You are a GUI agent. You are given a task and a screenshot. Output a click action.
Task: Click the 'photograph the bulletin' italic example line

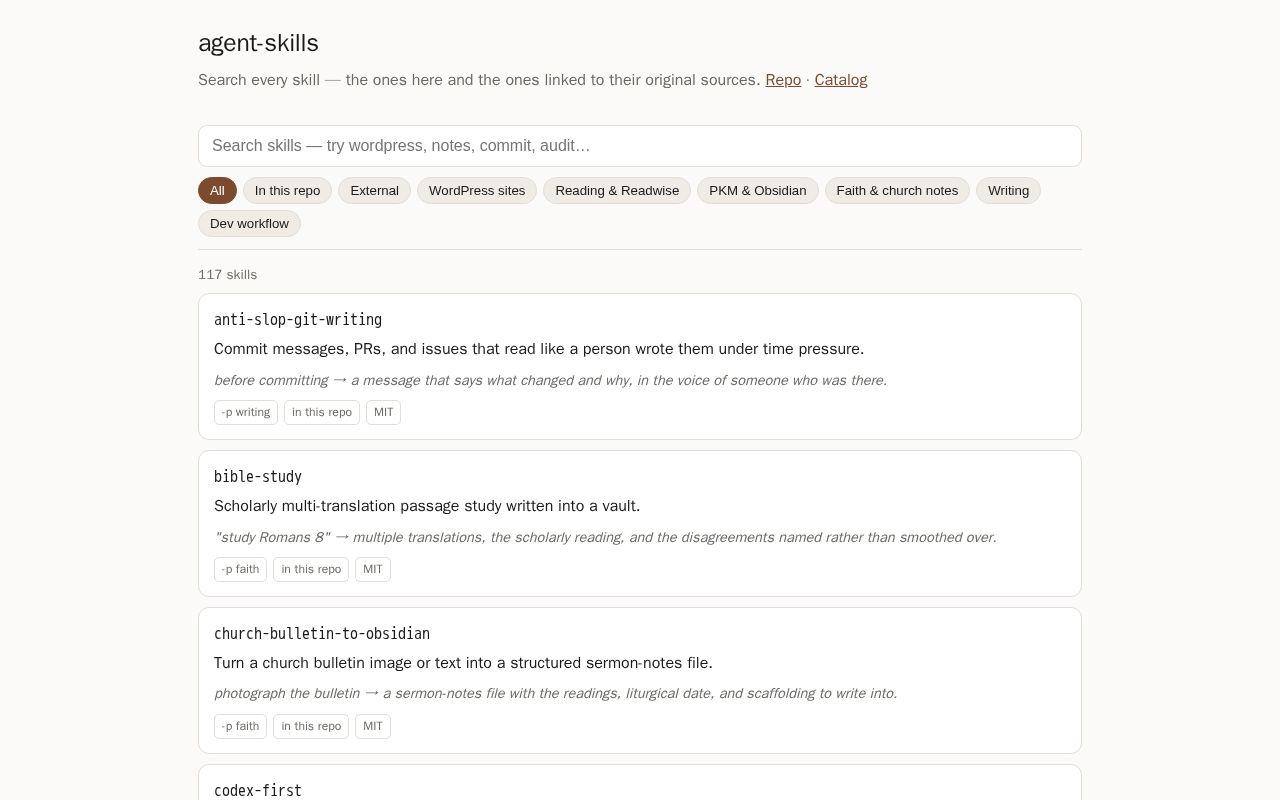[555, 693]
